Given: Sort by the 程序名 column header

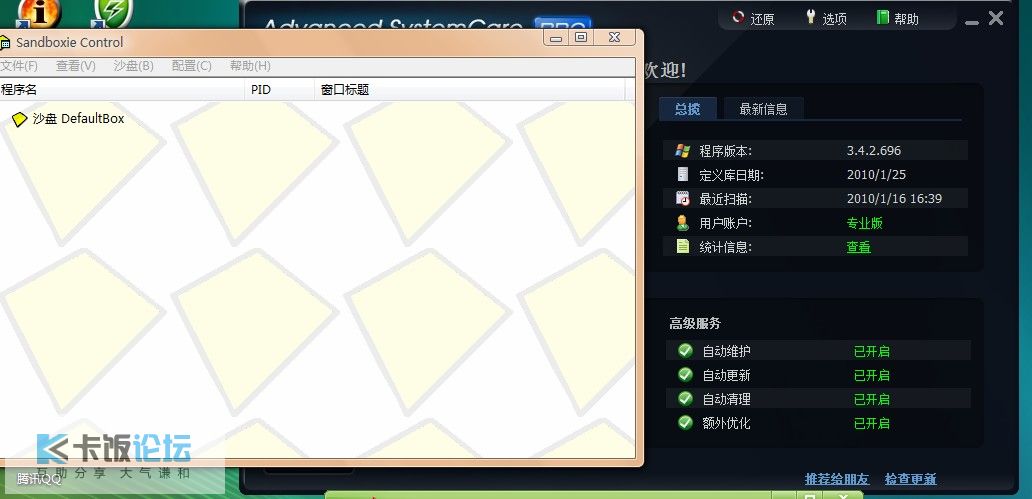Looking at the screenshot, I should pyautogui.click(x=122, y=90).
